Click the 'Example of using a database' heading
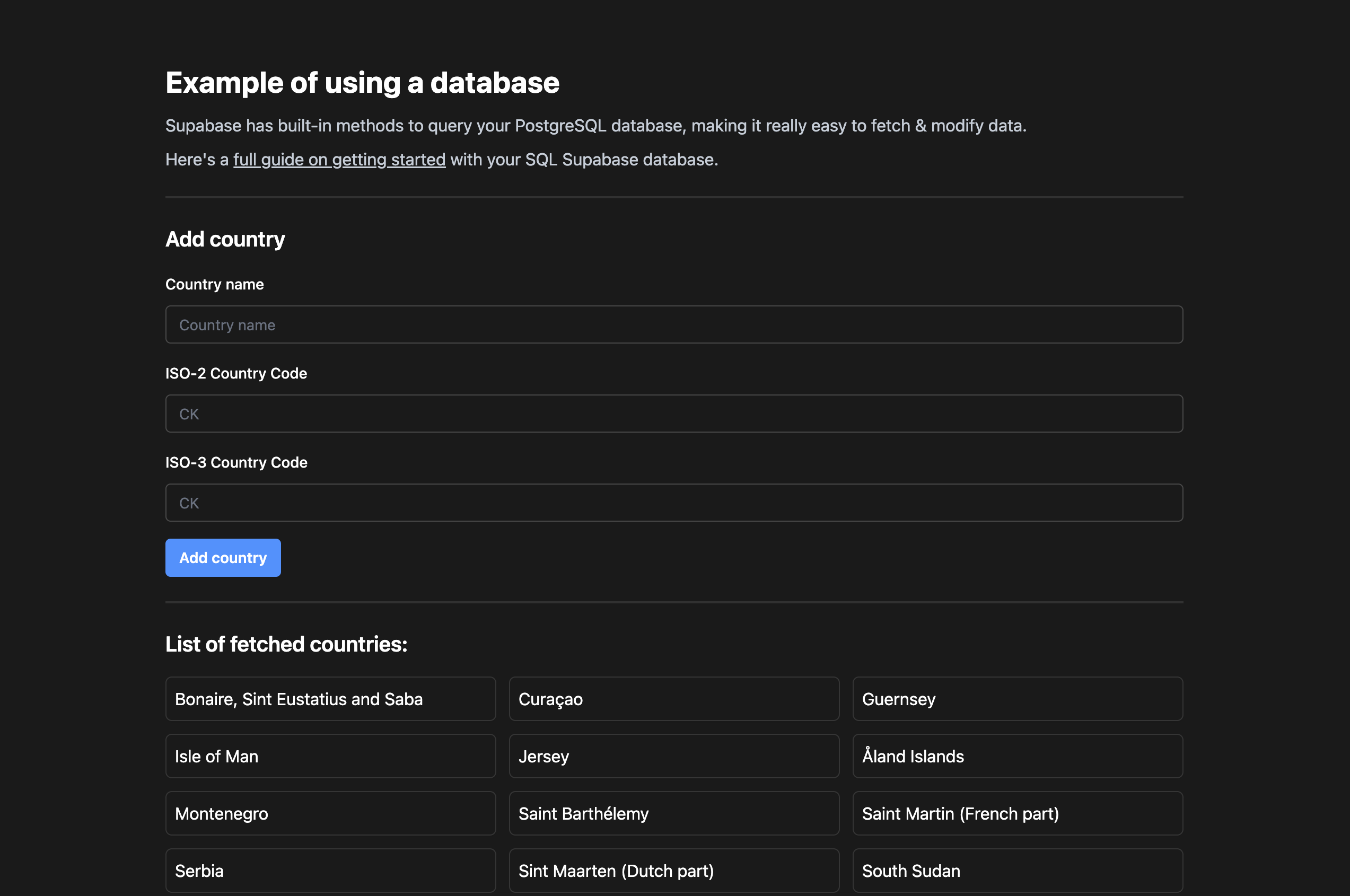1350x896 pixels. click(362, 83)
